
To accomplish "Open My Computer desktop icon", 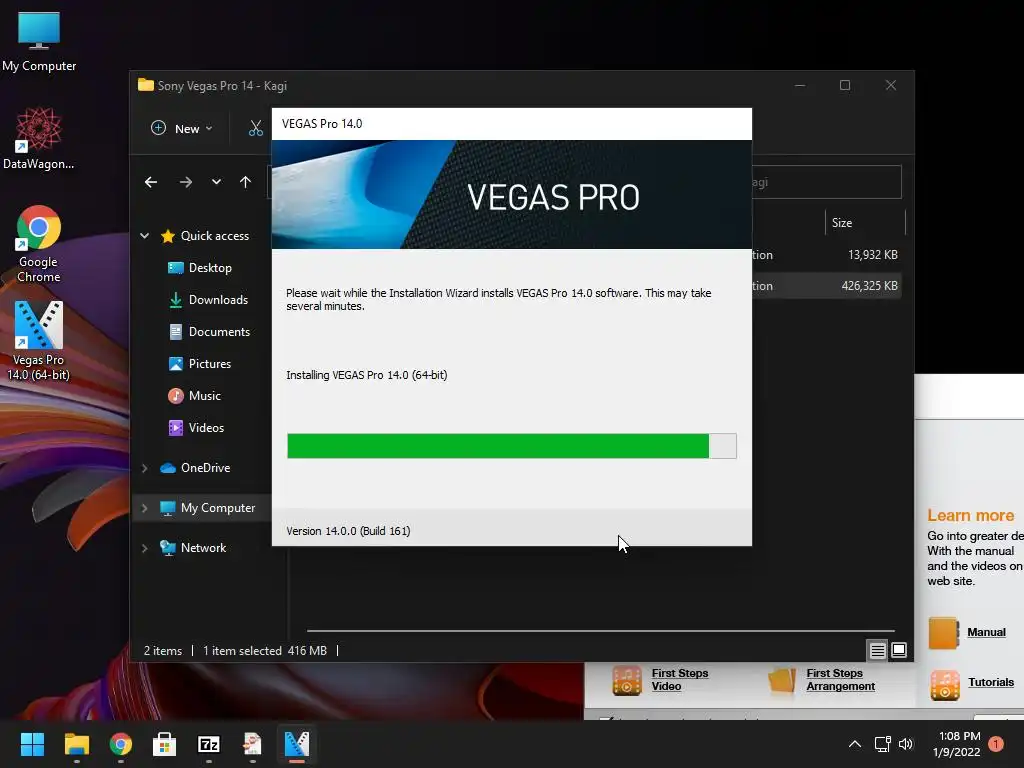I will coord(39,42).
